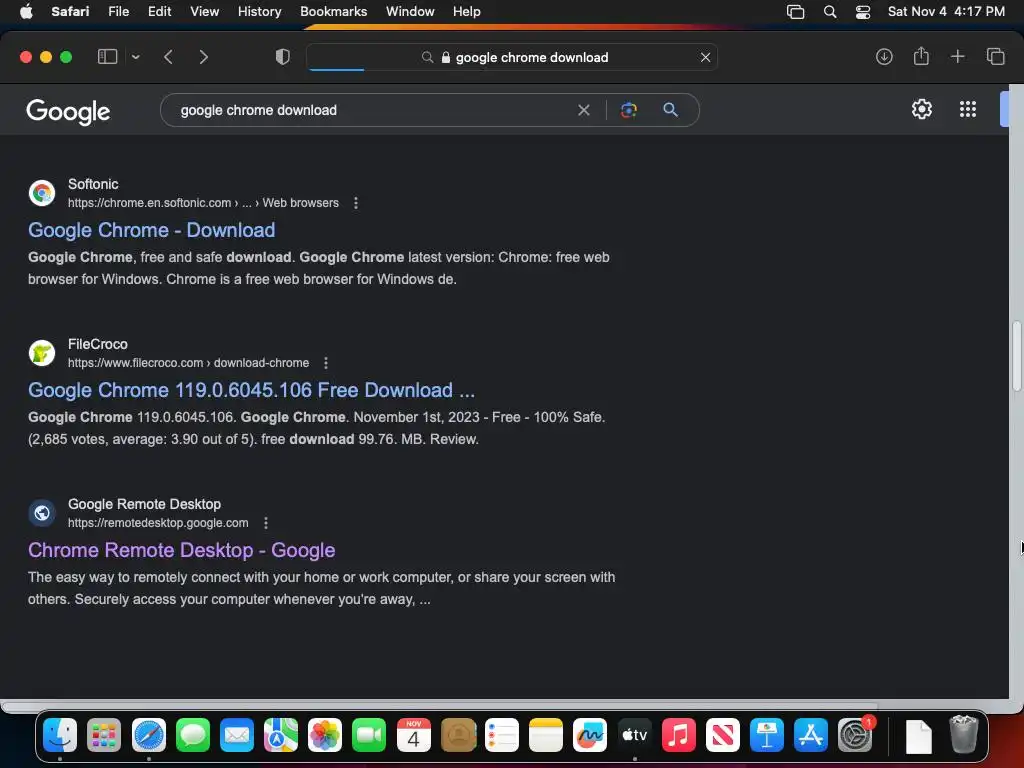Open Spotlight search in menu bar
The height and width of the screenshot is (768, 1024).
[829, 11]
